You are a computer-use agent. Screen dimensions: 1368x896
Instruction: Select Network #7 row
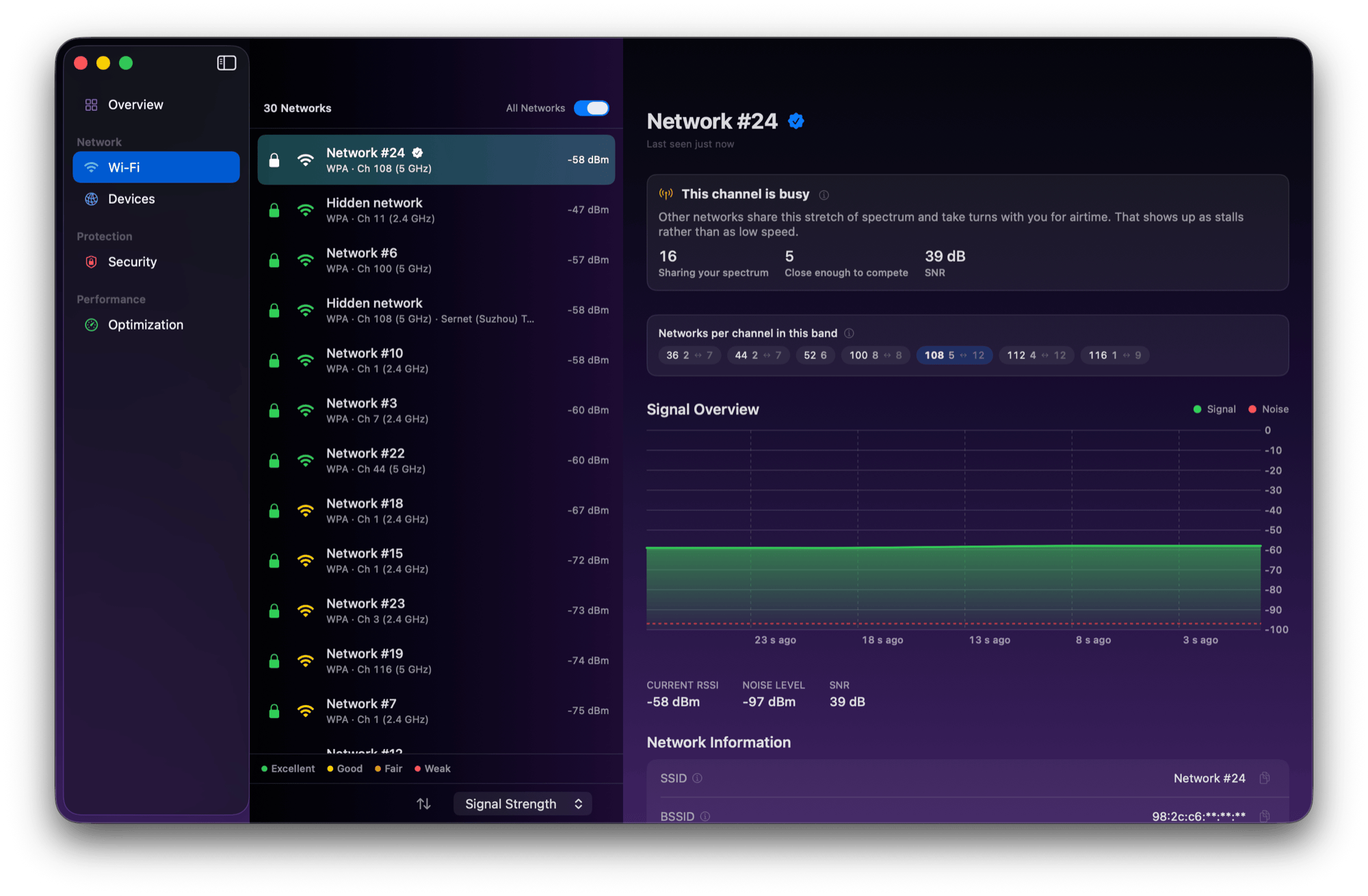tap(436, 711)
